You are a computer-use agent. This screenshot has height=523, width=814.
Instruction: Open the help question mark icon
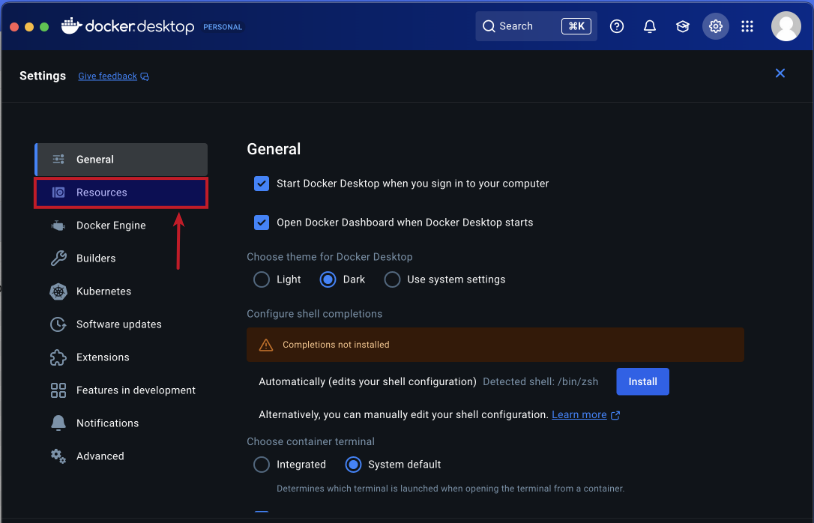616,26
